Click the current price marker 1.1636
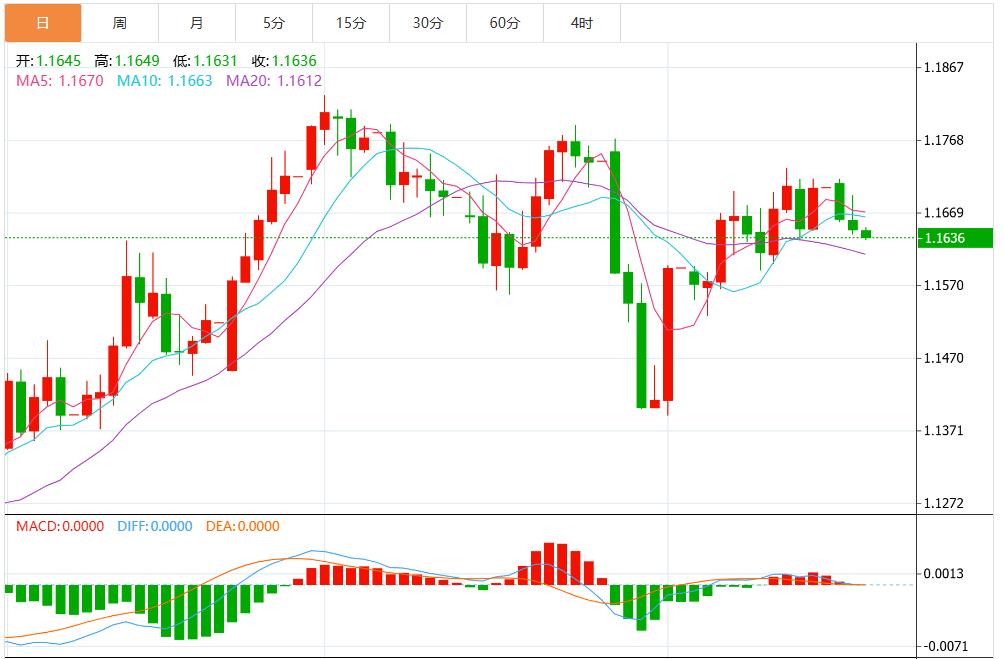1004x659 pixels. click(x=954, y=237)
